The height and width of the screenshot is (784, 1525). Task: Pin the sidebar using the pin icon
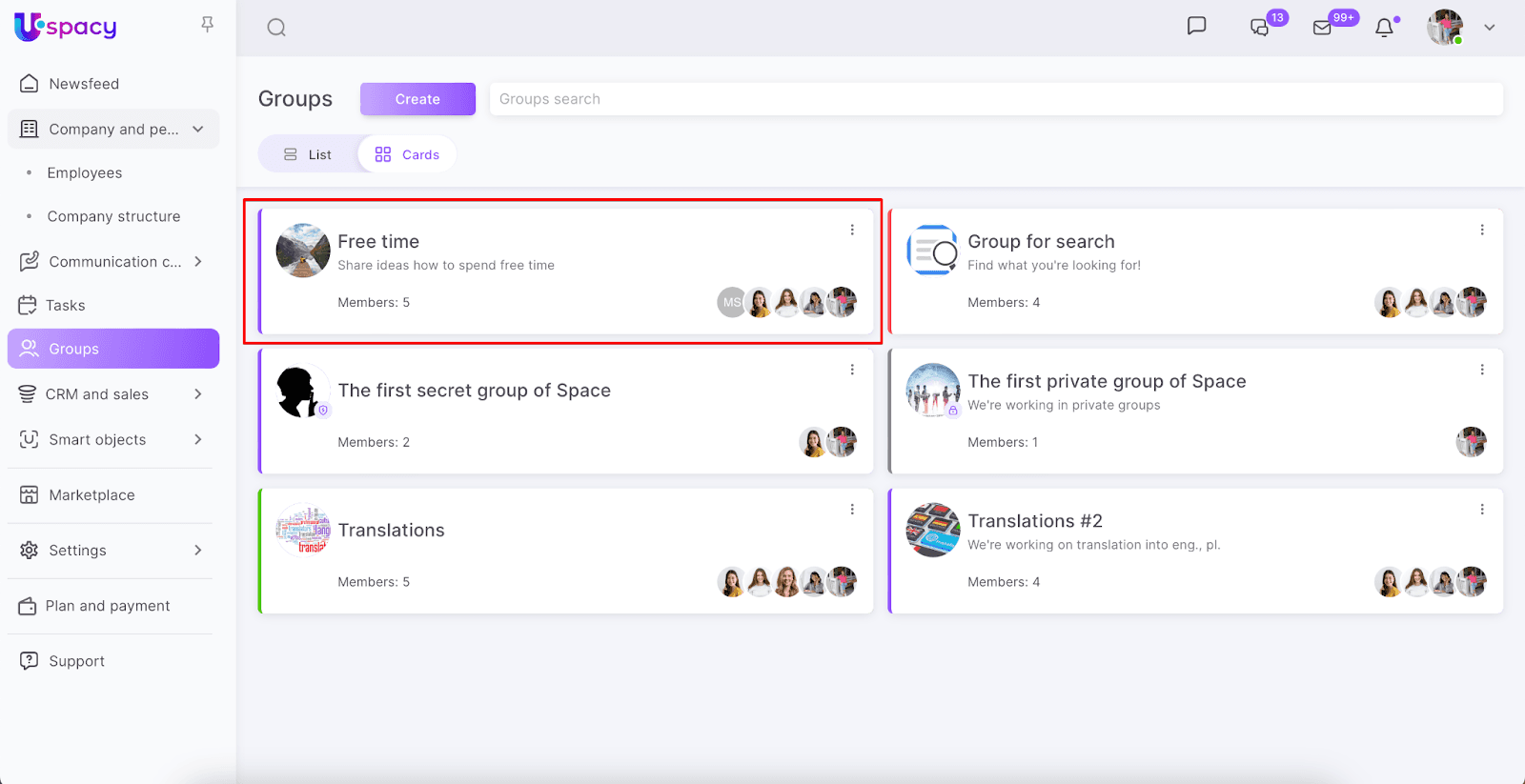[207, 25]
